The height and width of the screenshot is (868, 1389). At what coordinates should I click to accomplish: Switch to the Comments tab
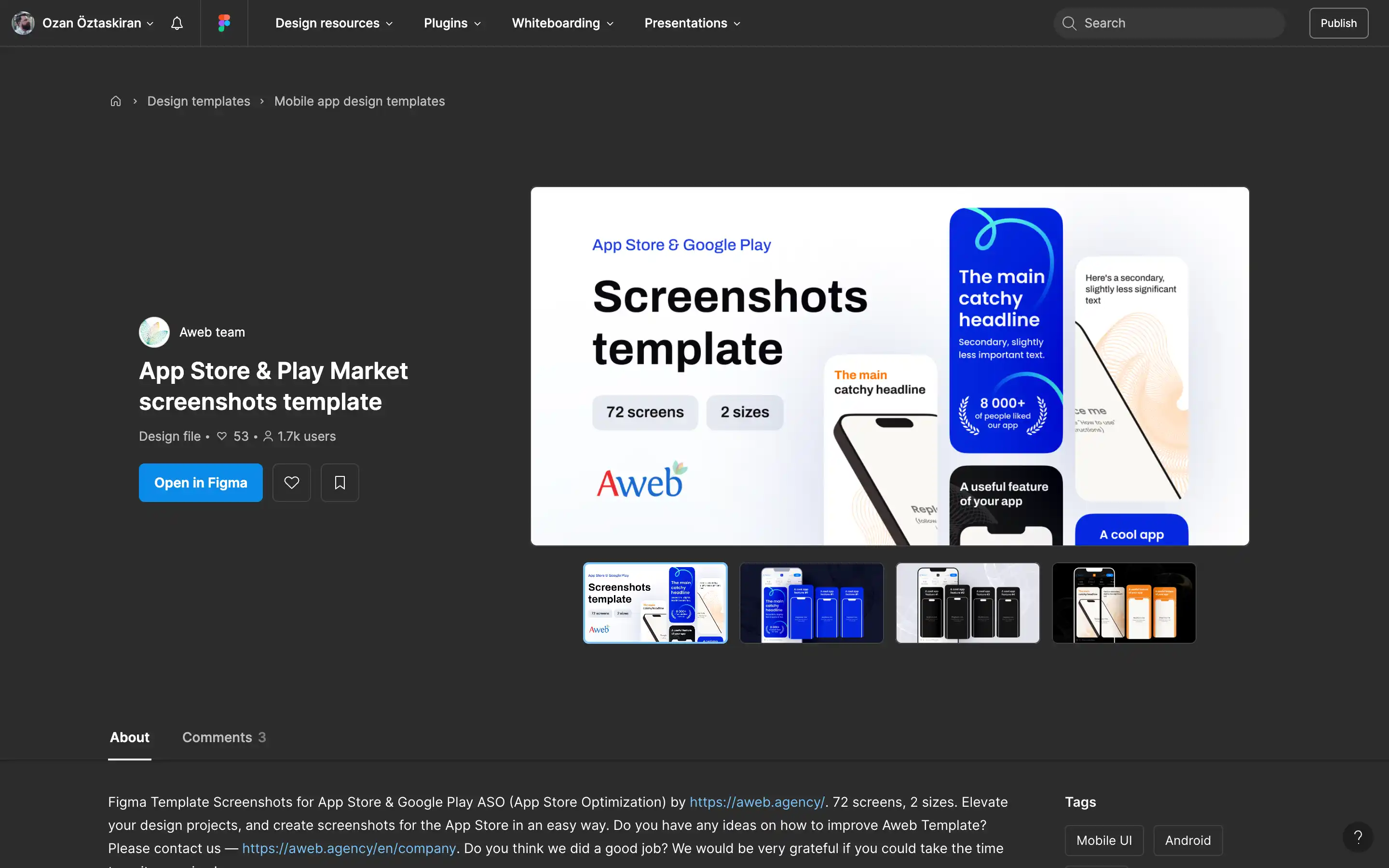(224, 738)
